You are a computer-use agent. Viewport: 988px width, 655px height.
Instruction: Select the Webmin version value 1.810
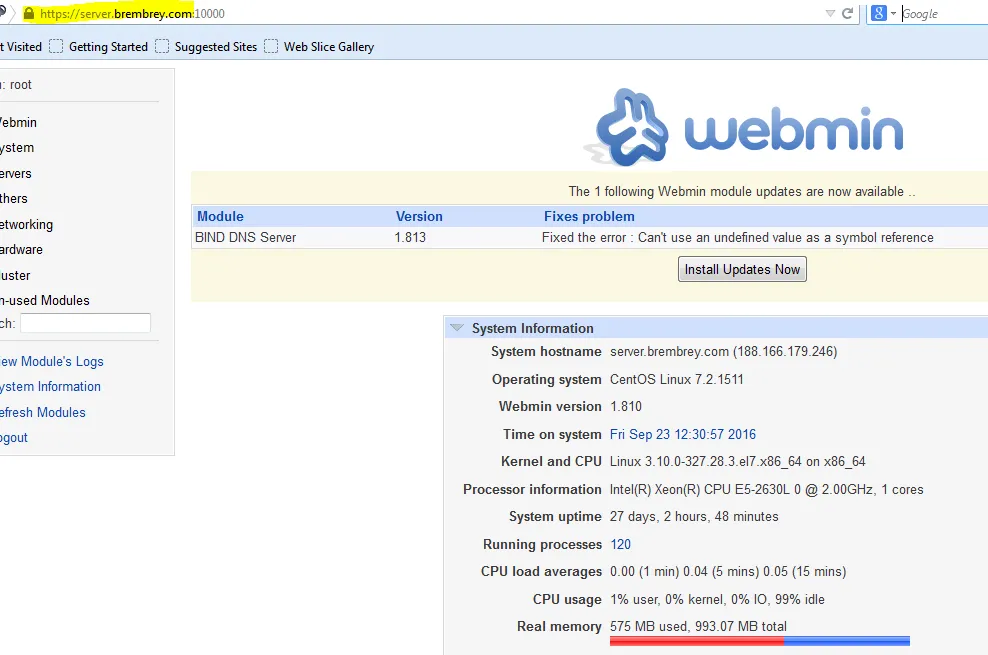tap(626, 406)
